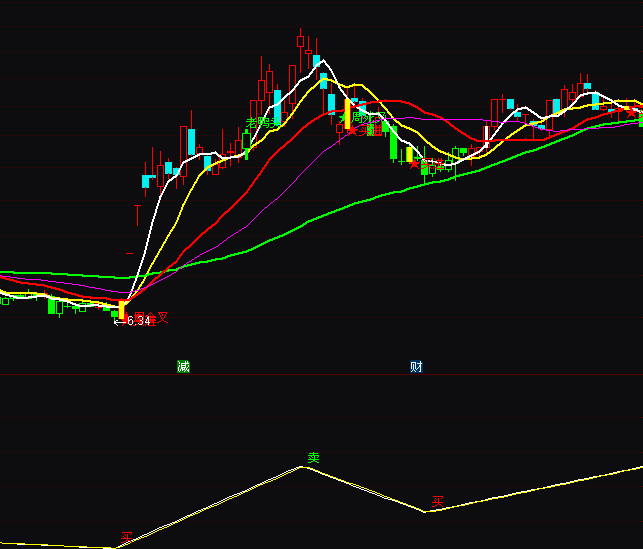Viewport: 643px width, 549px height.
Task: Click the 买 marker right of the 卖 peak
Action: (437, 501)
